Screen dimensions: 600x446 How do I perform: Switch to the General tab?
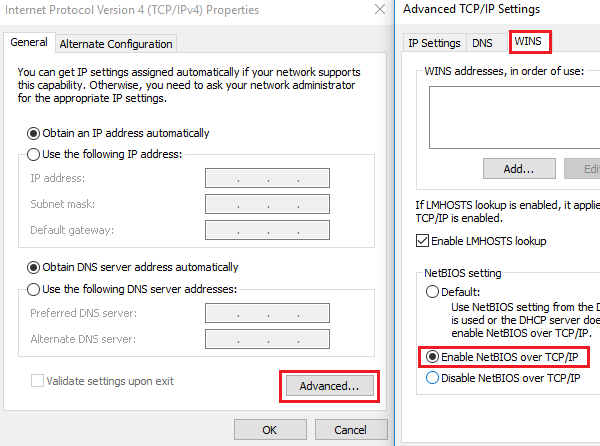coord(29,42)
